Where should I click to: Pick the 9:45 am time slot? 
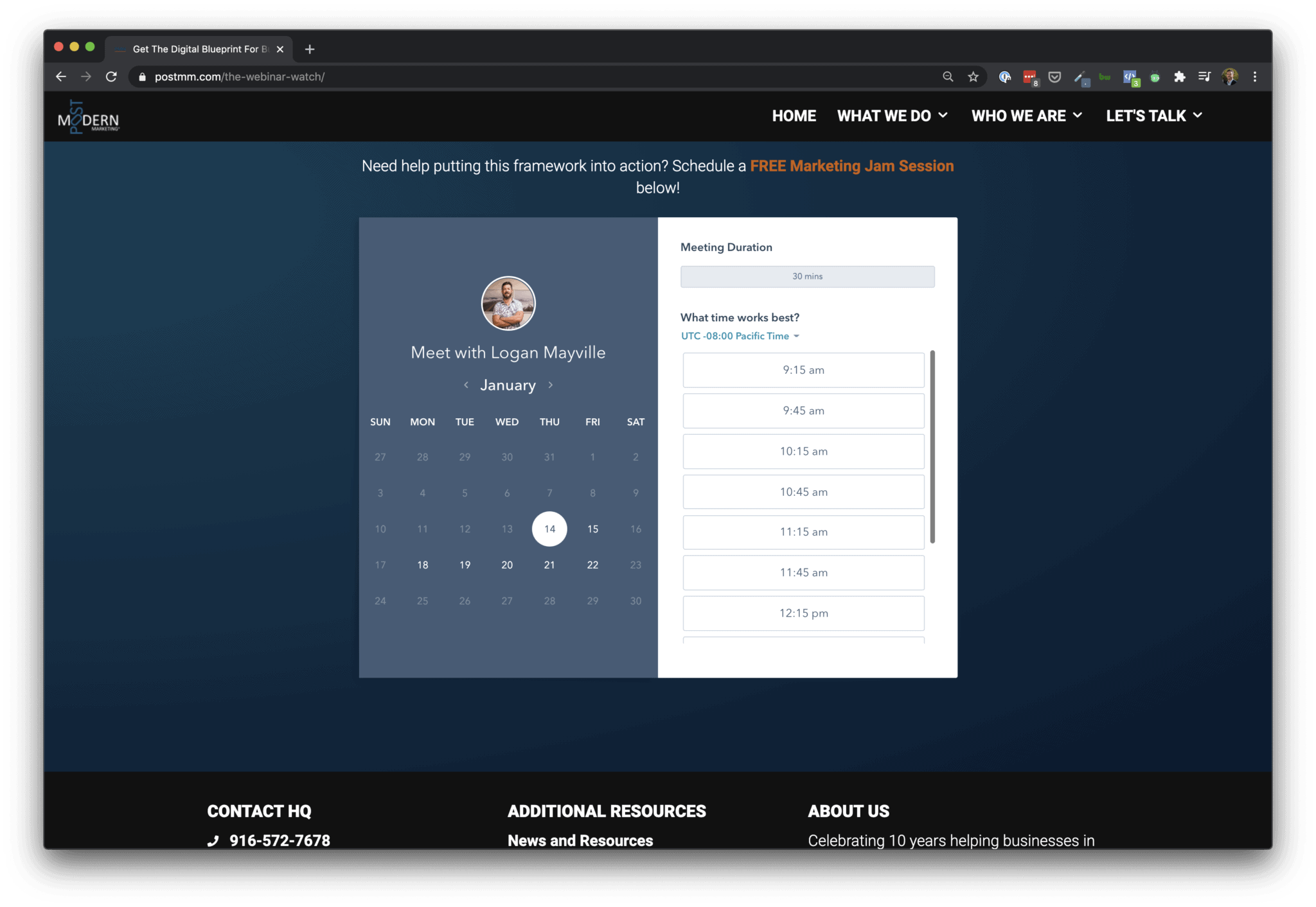point(803,410)
